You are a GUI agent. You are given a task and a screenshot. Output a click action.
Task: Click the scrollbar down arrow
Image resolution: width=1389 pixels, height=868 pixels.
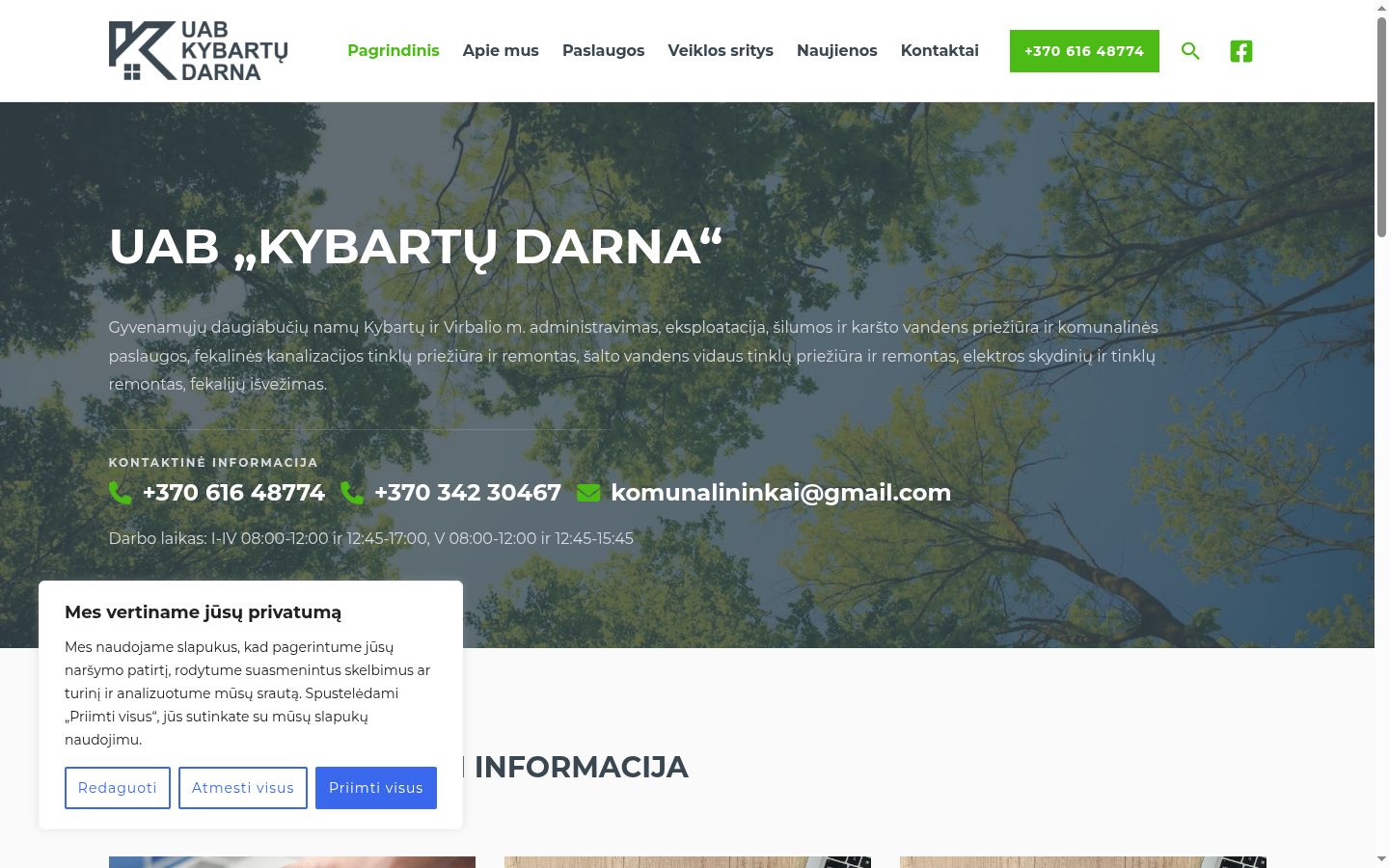coord(1381,858)
